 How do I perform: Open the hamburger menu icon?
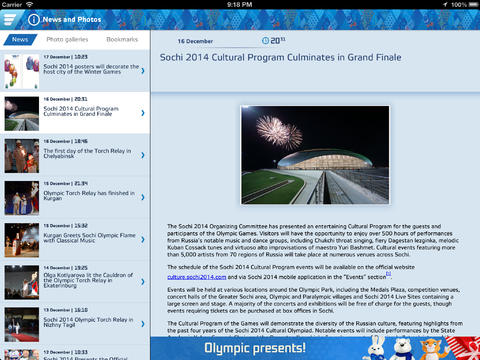click(x=9, y=20)
